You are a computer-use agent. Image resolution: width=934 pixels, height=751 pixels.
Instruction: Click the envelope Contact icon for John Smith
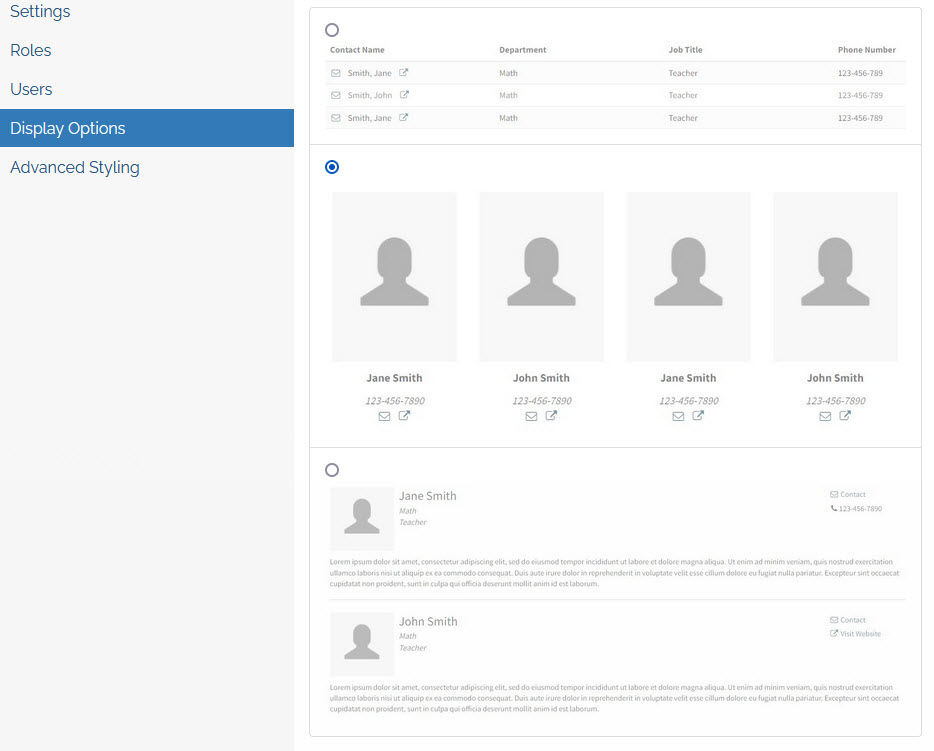click(x=834, y=619)
